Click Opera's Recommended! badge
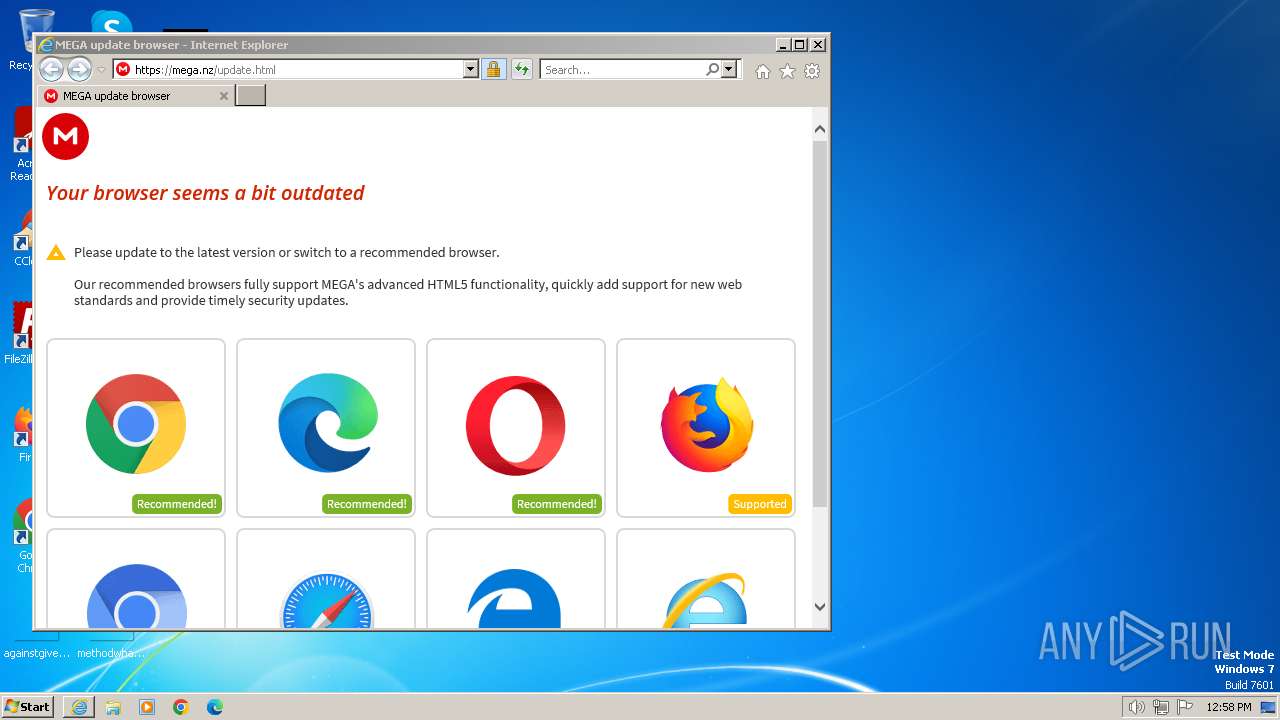1280x720 pixels. (x=556, y=504)
